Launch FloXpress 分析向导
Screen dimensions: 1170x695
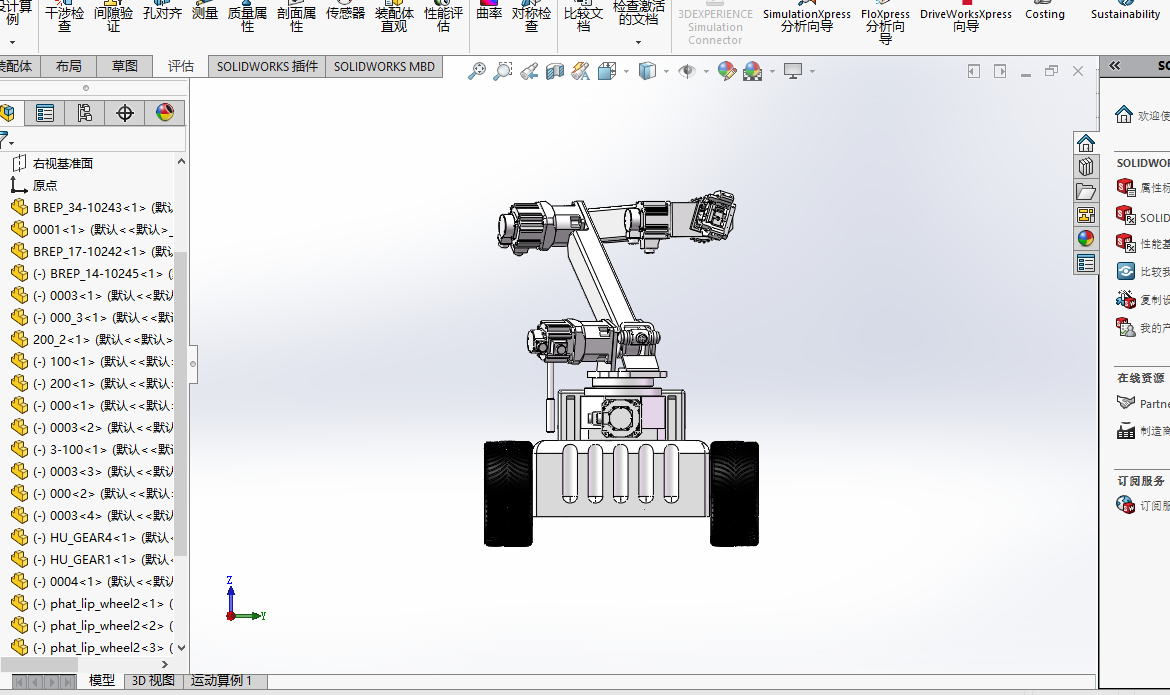tap(885, 22)
